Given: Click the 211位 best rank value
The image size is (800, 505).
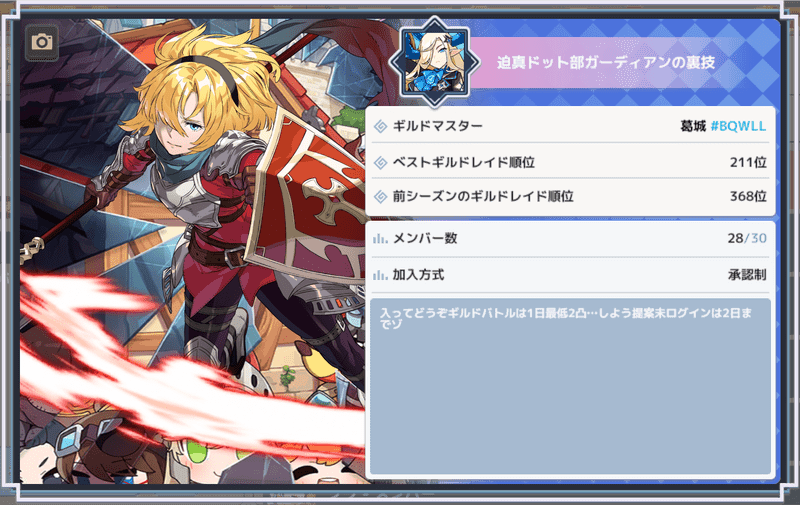Looking at the screenshot, I should click(748, 162).
